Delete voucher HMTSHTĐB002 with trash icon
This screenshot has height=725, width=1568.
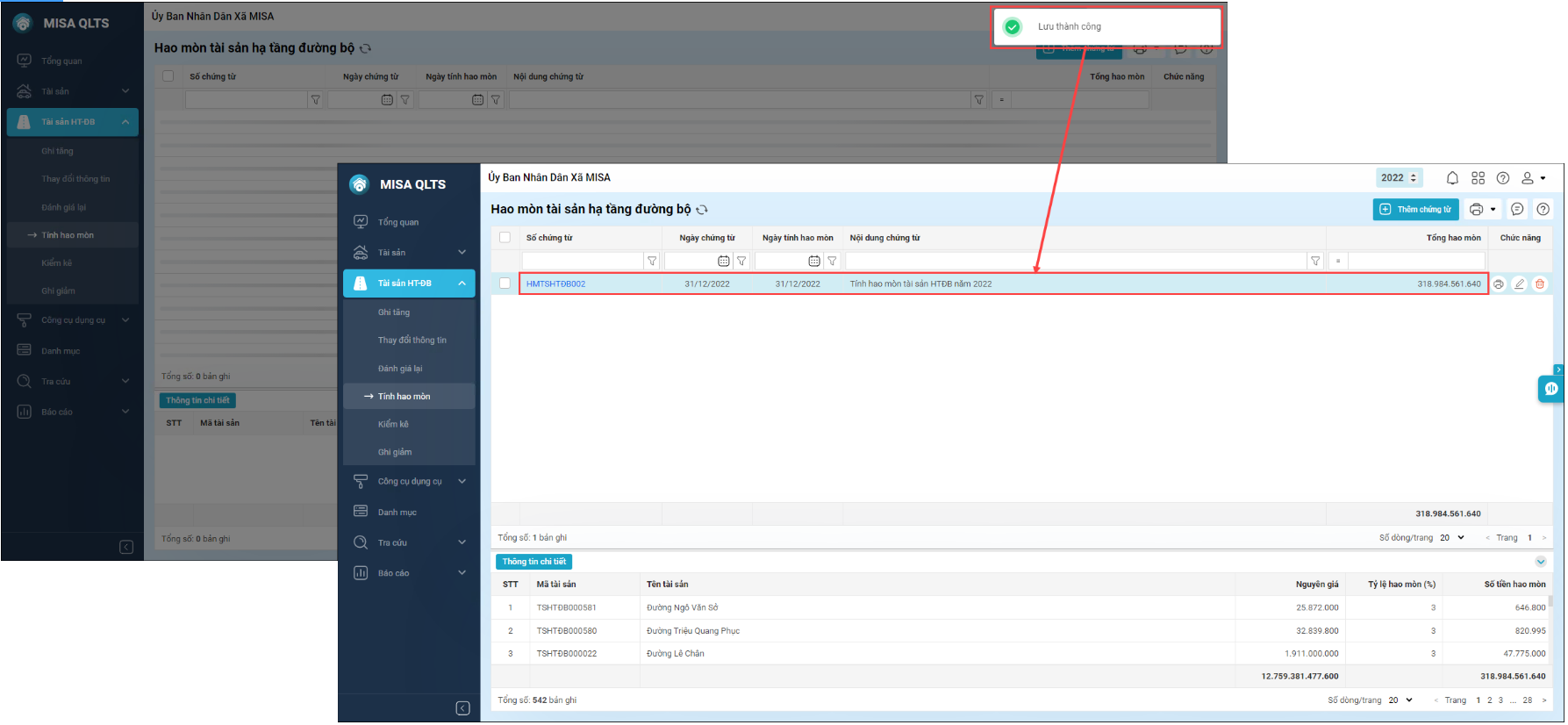coord(1540,284)
